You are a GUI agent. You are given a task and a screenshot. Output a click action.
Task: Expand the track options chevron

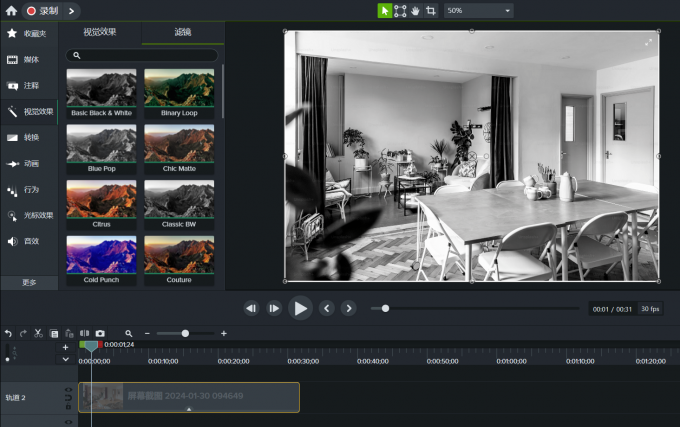65,359
